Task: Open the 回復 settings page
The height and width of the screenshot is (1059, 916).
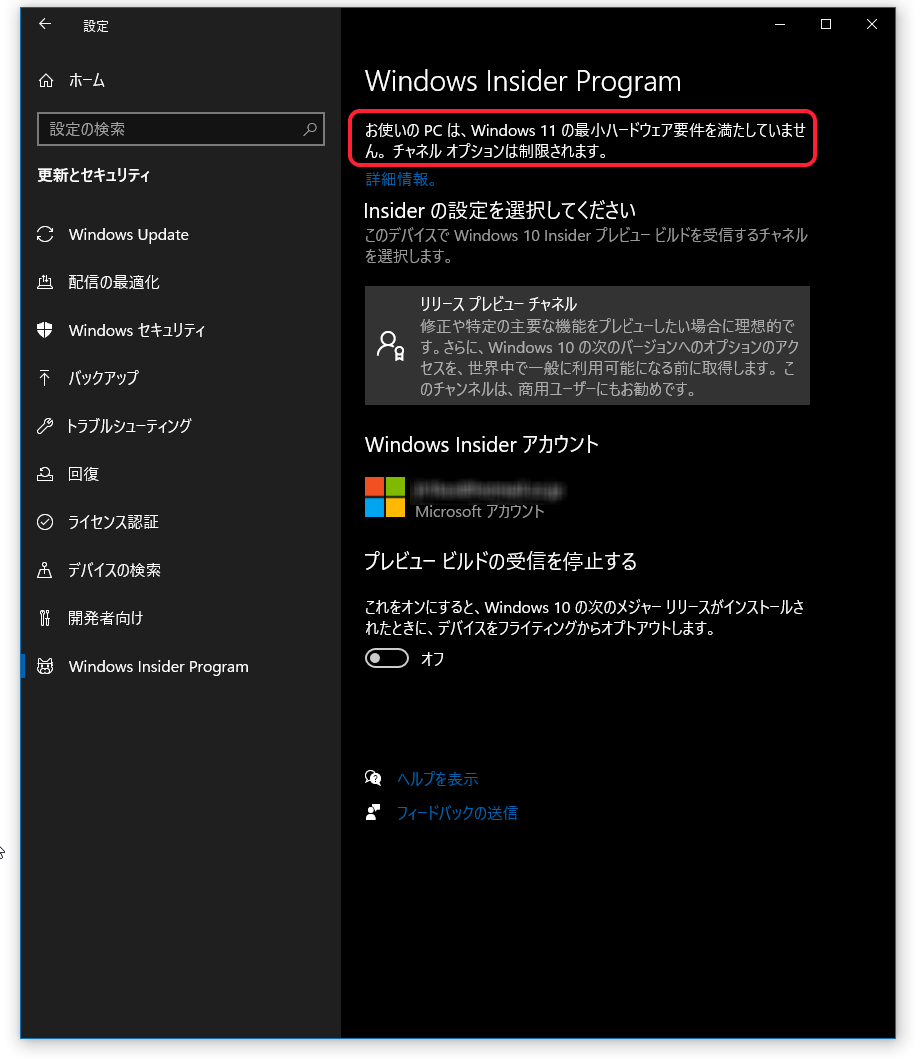Action: (x=84, y=474)
